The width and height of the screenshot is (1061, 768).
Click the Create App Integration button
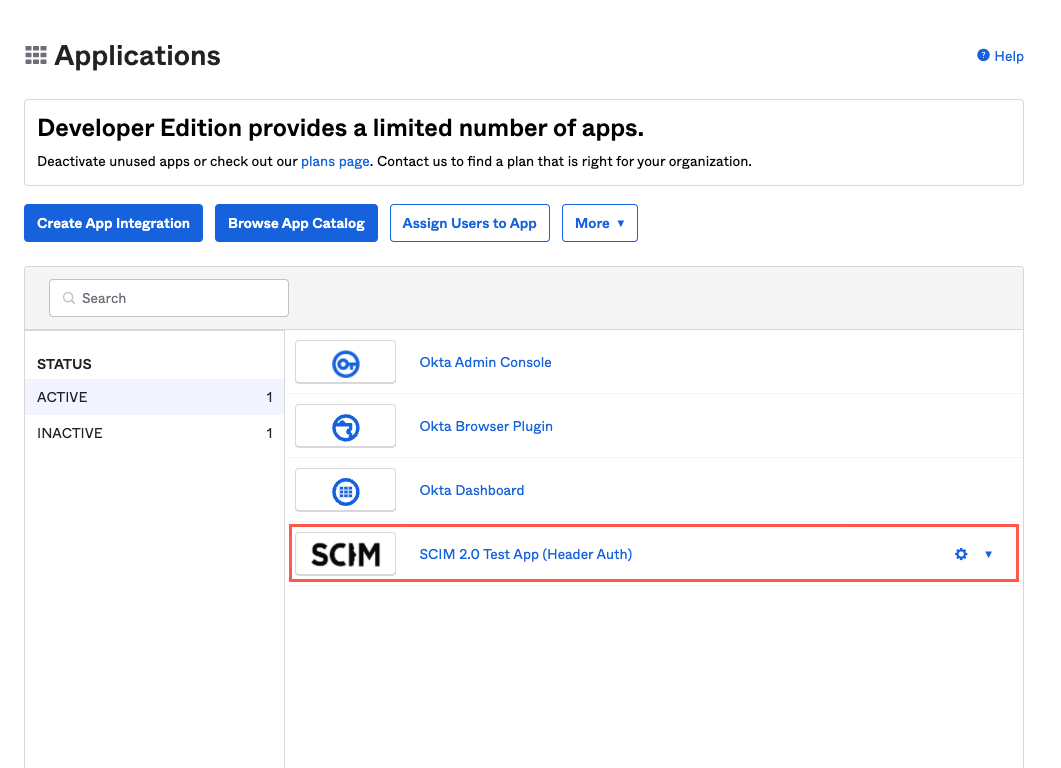pos(113,223)
